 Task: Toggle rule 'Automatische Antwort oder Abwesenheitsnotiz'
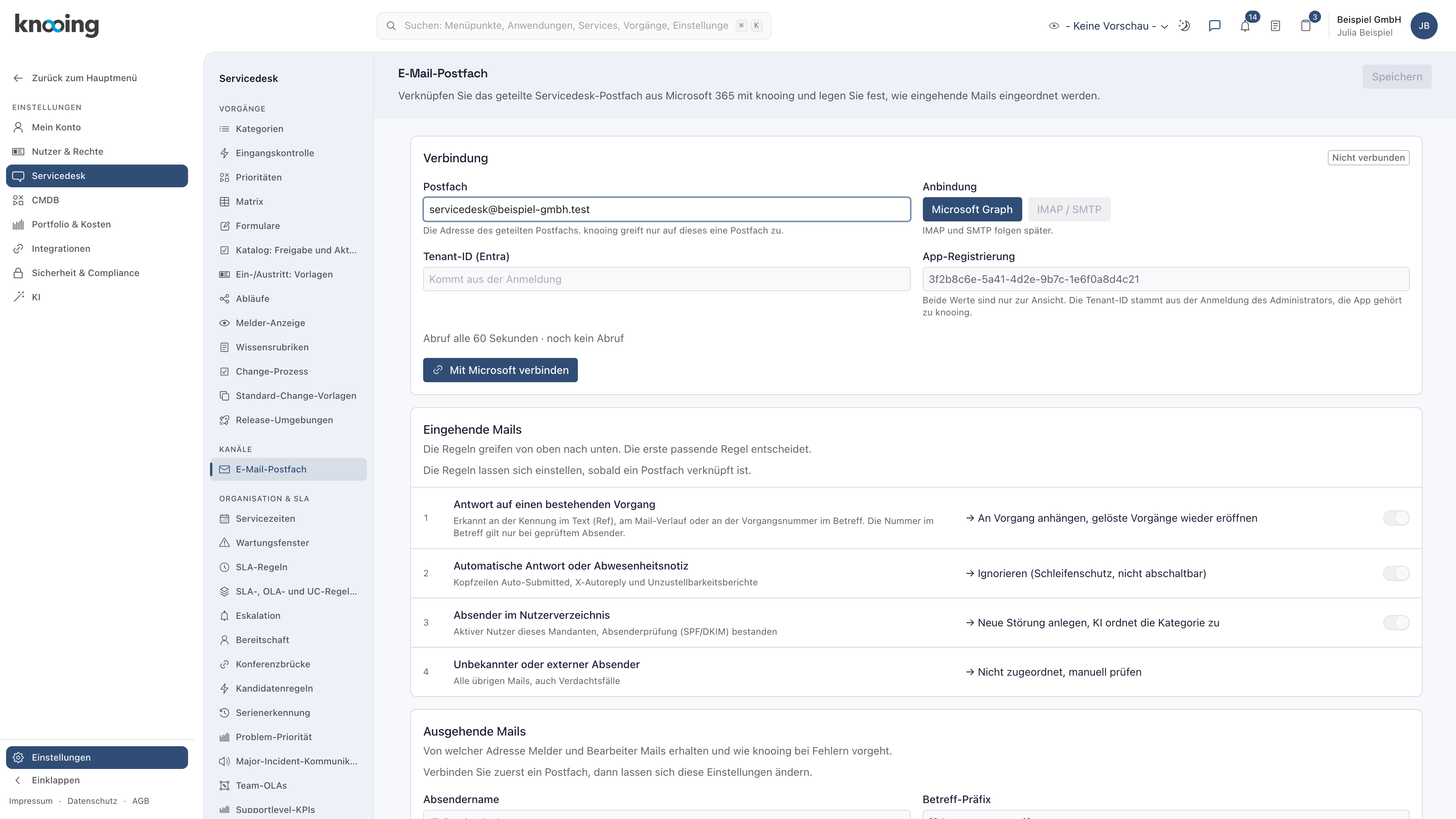pyautogui.click(x=1396, y=574)
